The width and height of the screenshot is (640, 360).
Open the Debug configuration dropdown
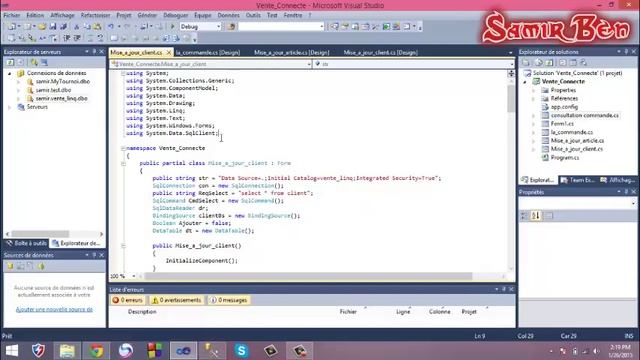[x=218, y=27]
